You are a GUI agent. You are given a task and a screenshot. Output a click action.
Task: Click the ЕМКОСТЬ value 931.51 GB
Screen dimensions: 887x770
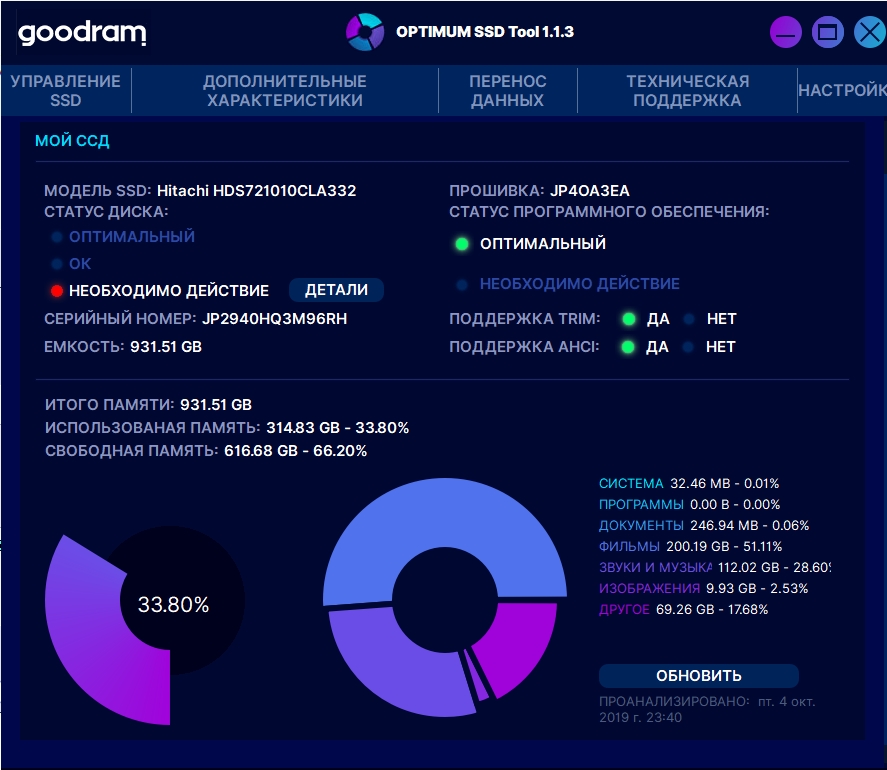click(x=166, y=346)
